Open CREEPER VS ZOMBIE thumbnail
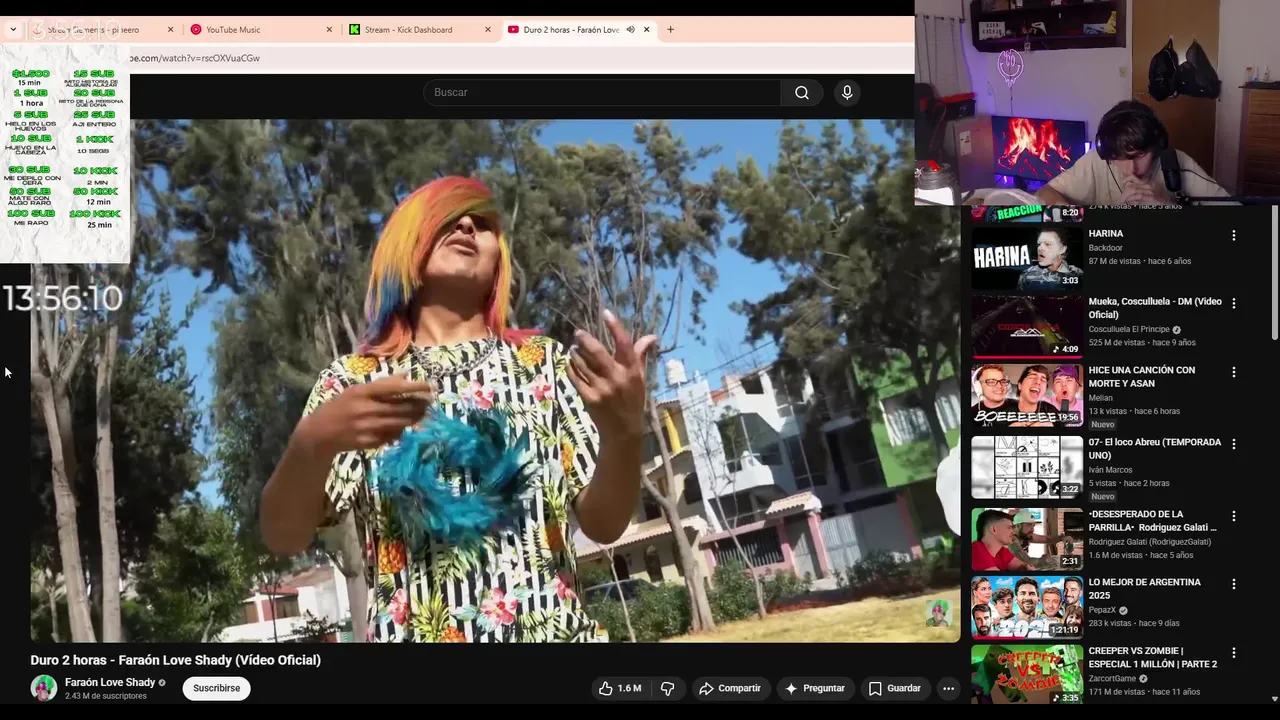 1027,675
